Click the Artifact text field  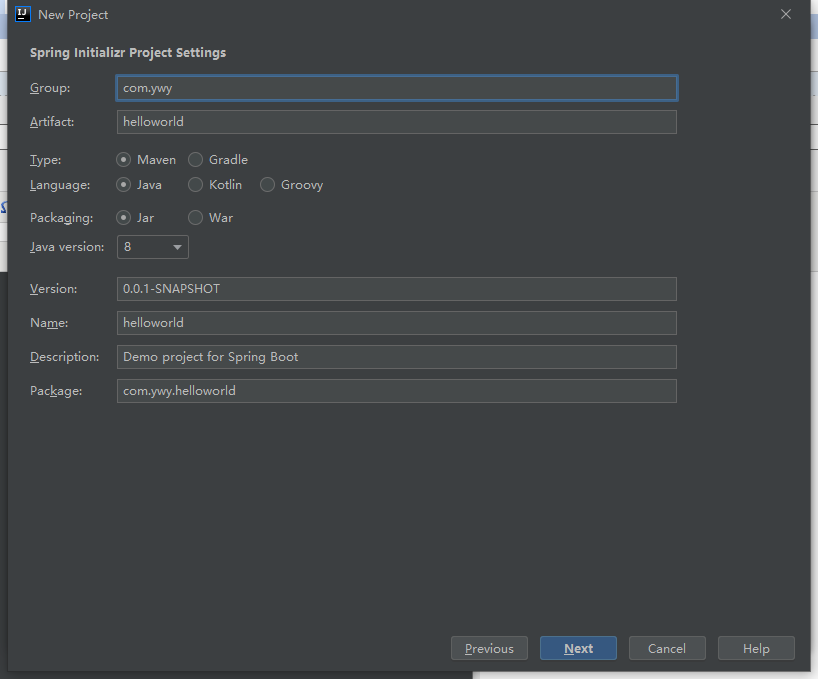(396, 122)
